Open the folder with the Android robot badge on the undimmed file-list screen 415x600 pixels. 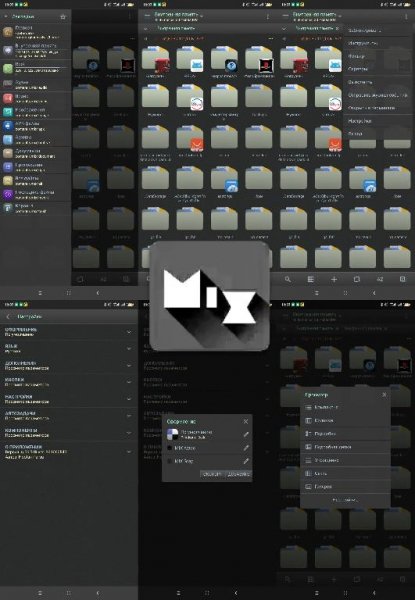[190, 60]
